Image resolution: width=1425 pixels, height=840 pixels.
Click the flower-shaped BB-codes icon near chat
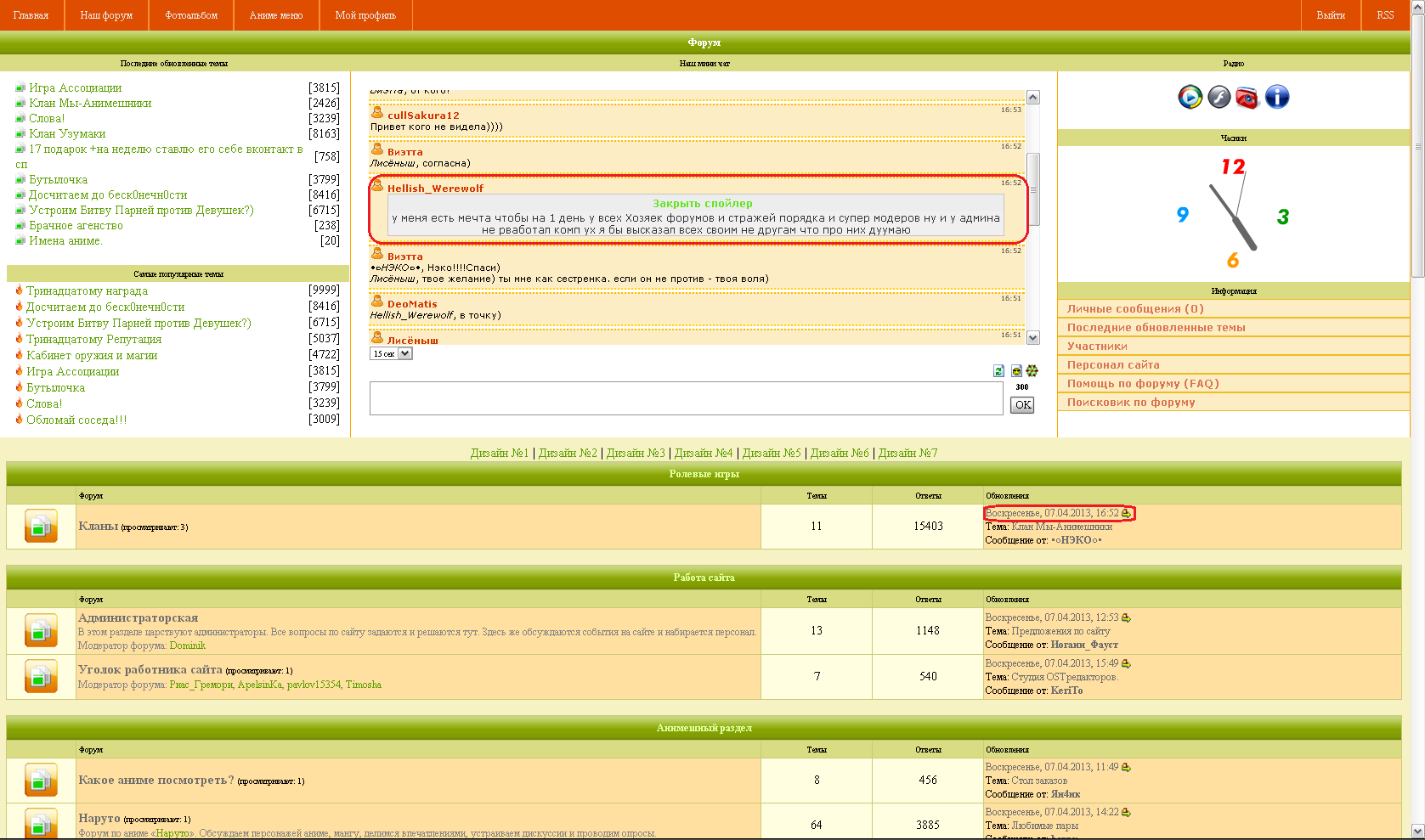coord(1032,371)
